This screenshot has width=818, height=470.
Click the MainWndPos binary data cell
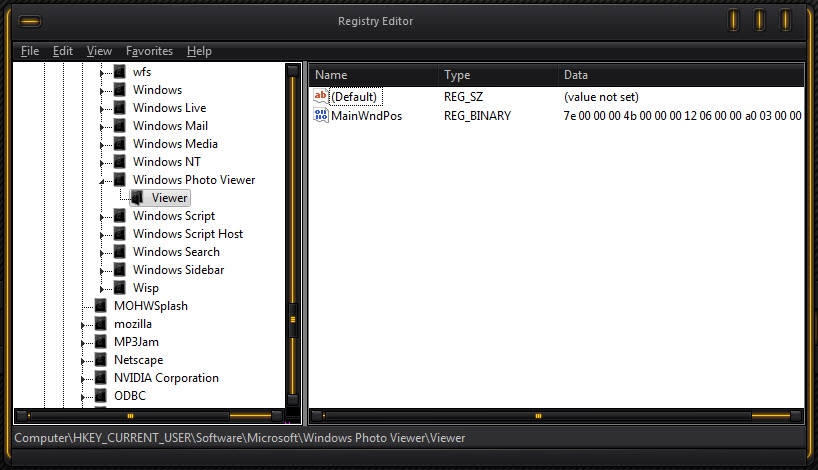682,116
